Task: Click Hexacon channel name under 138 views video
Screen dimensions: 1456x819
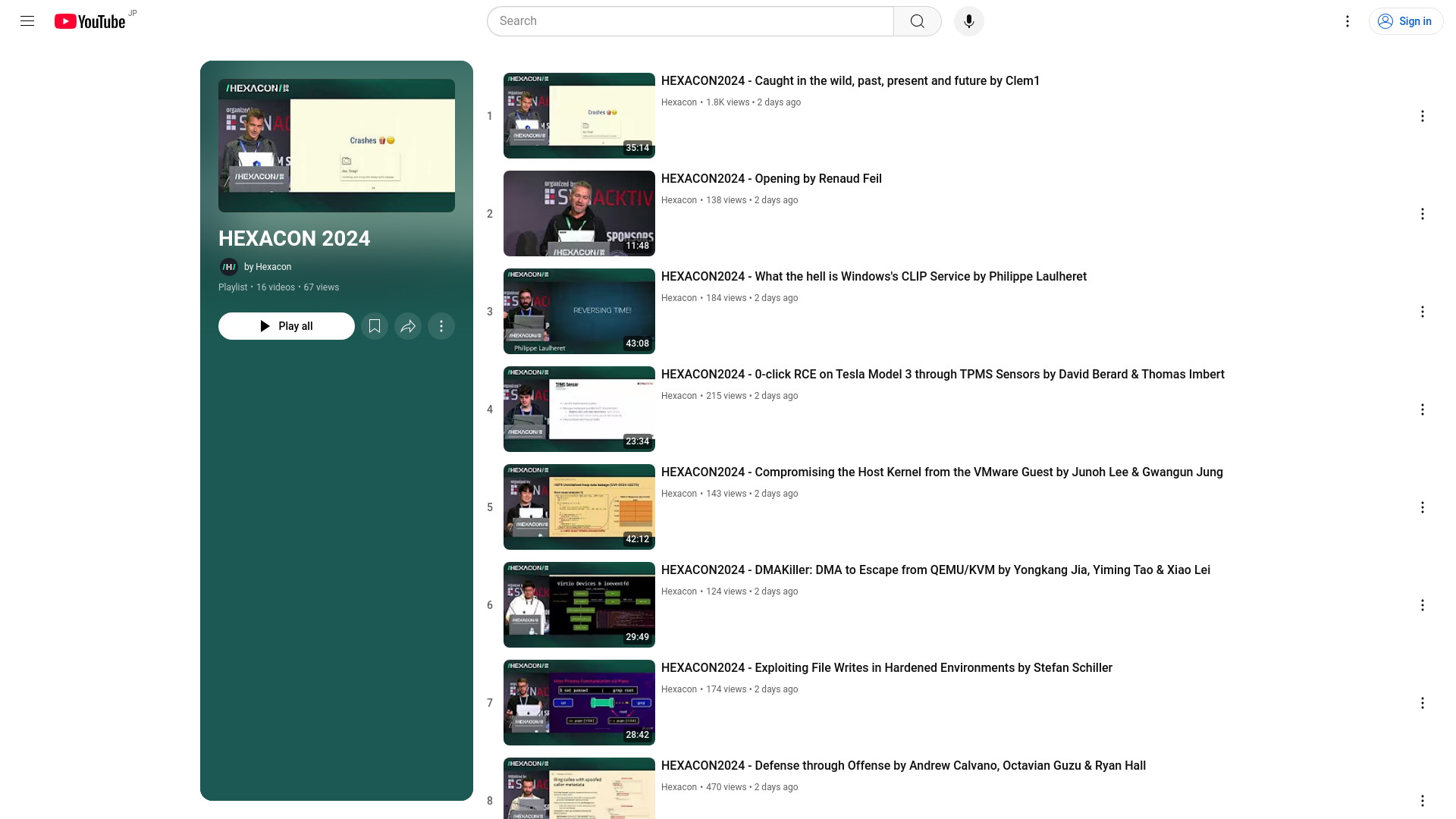Action: [x=679, y=200]
